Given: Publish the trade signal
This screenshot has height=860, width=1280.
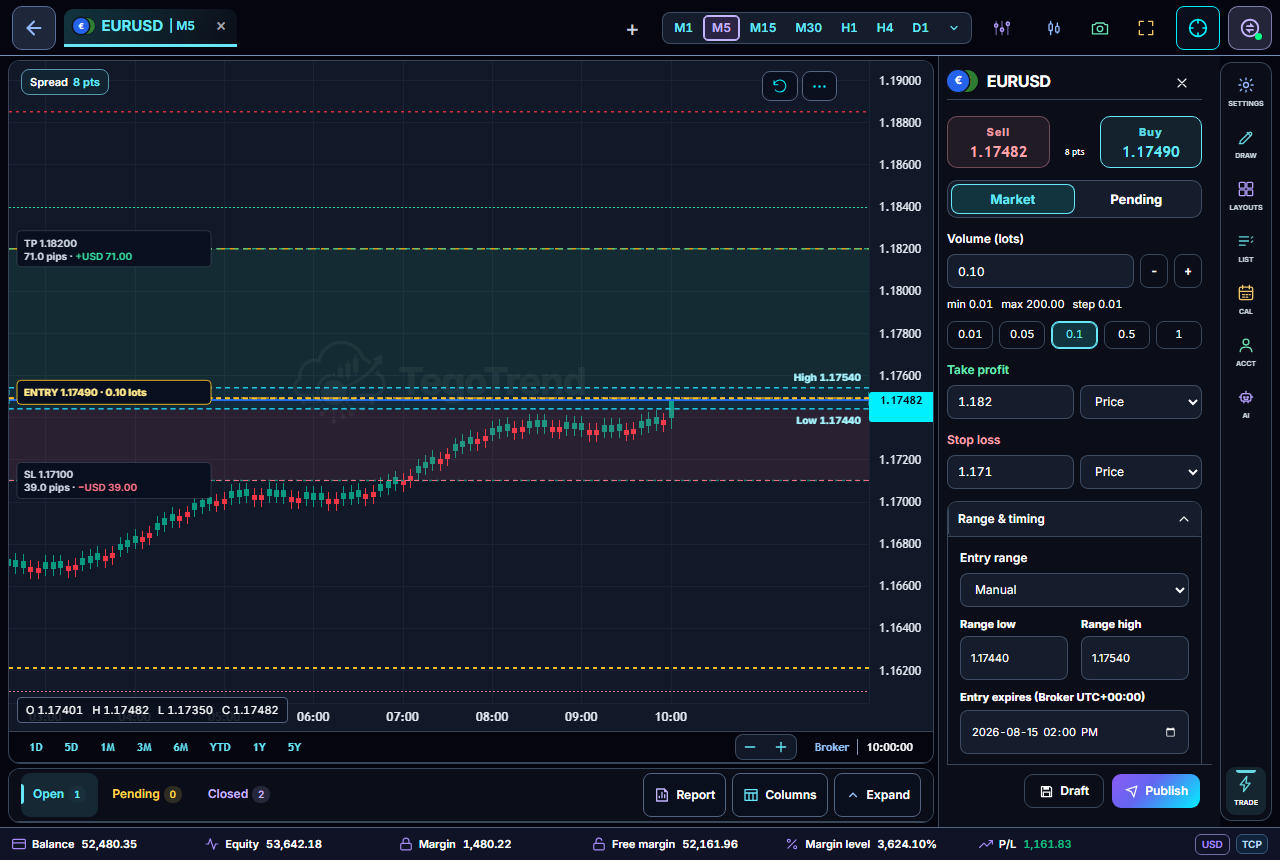Looking at the screenshot, I should 1156,791.
